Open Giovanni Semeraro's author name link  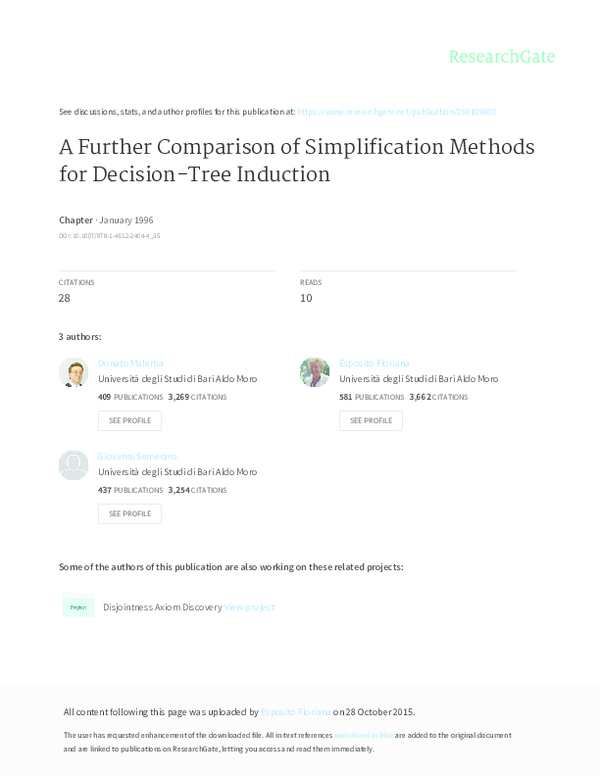point(138,456)
